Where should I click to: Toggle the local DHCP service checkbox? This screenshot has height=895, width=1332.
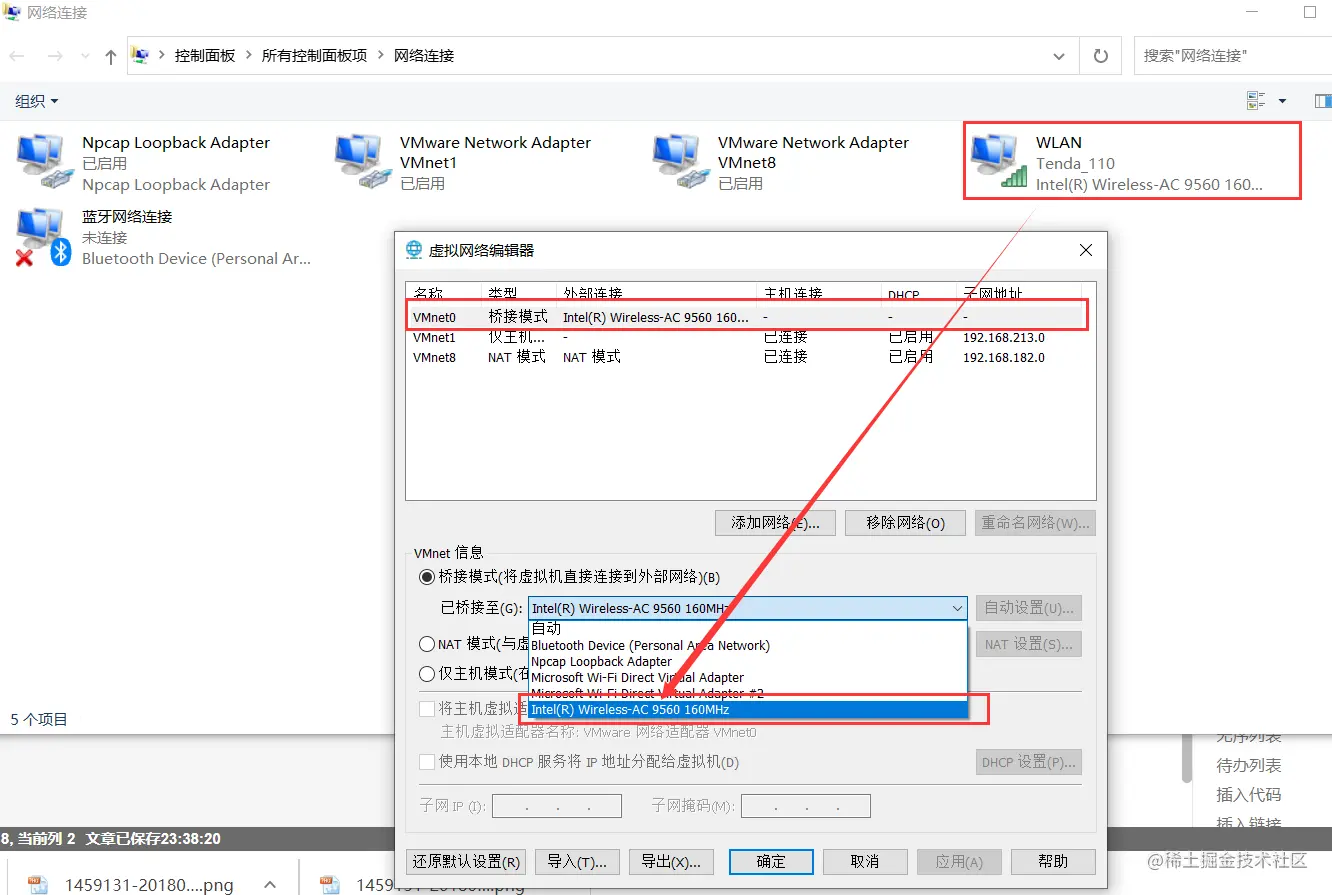[x=427, y=762]
